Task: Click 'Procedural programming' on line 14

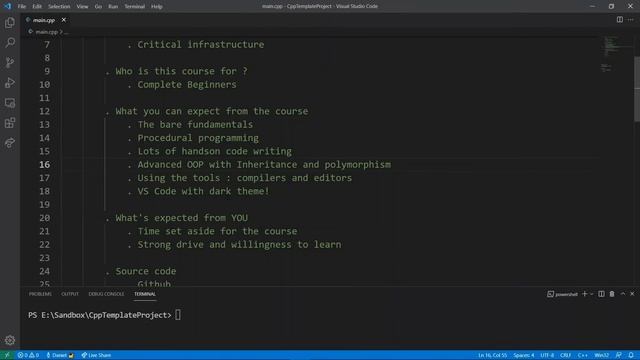Action: (198, 138)
